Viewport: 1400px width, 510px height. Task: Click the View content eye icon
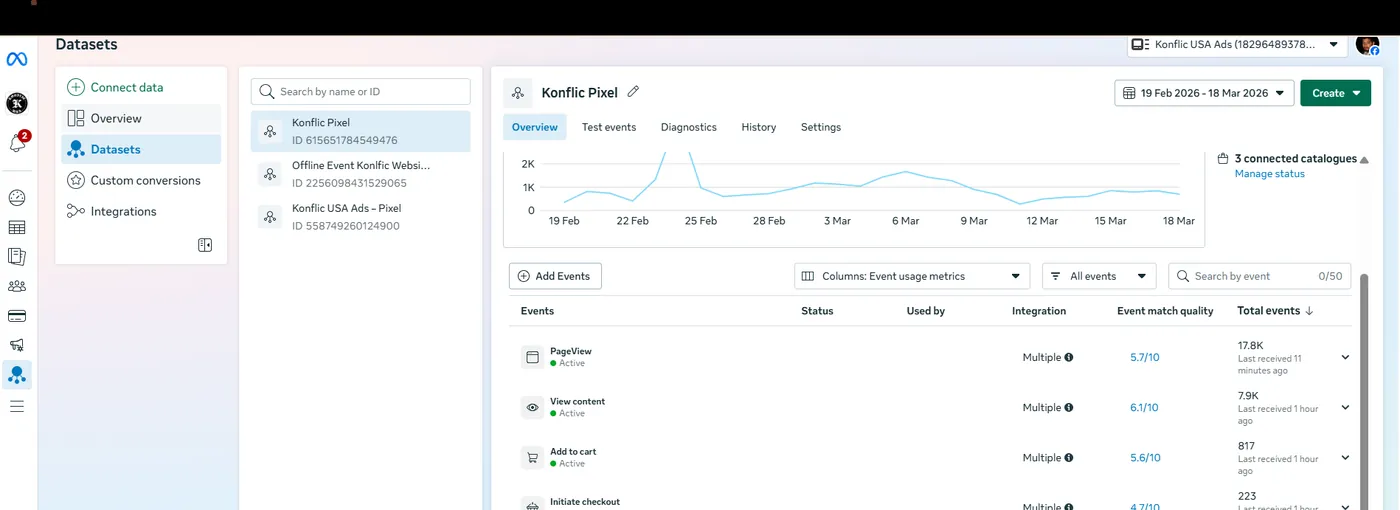[x=532, y=407]
